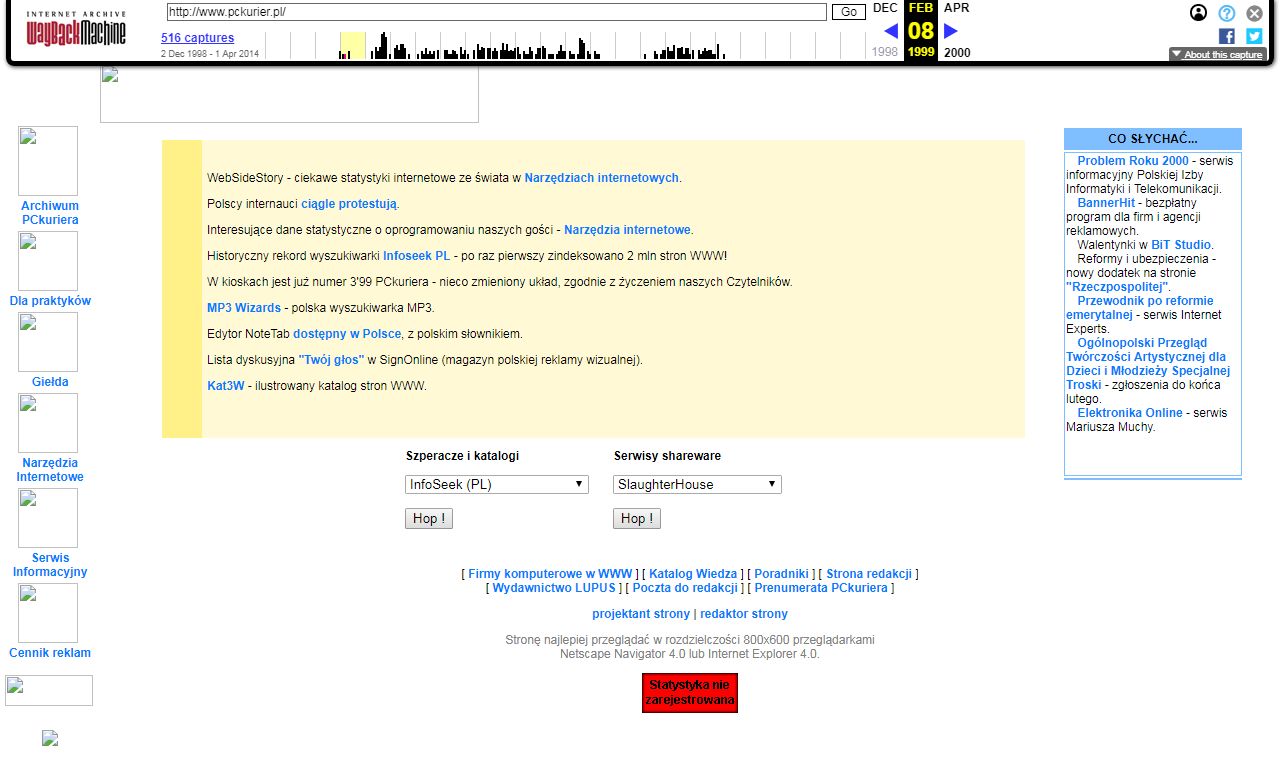The image size is (1280, 768).
Task: Go to previous capture with left arrow
Action: (x=891, y=31)
